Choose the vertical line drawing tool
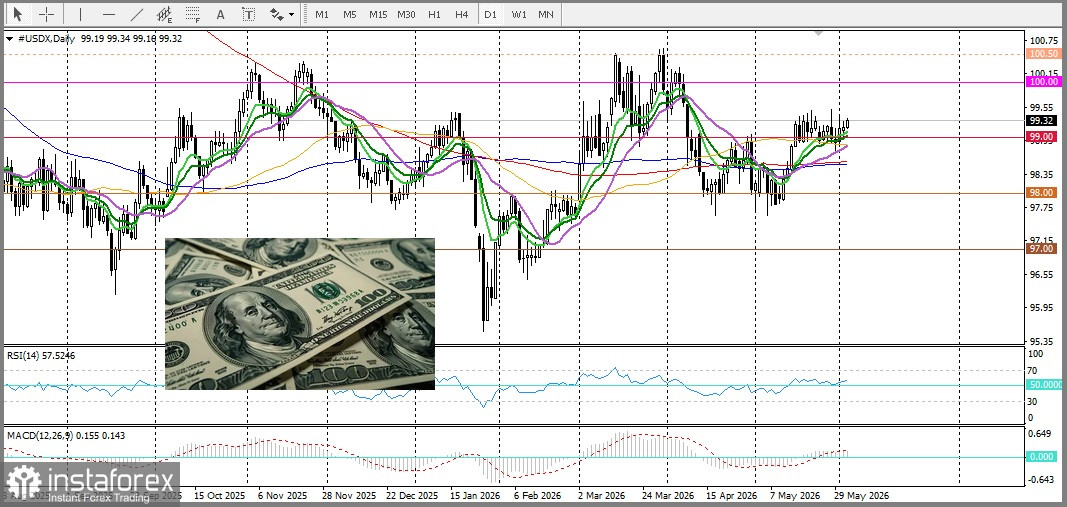This screenshot has width=1067, height=507. (x=81, y=14)
